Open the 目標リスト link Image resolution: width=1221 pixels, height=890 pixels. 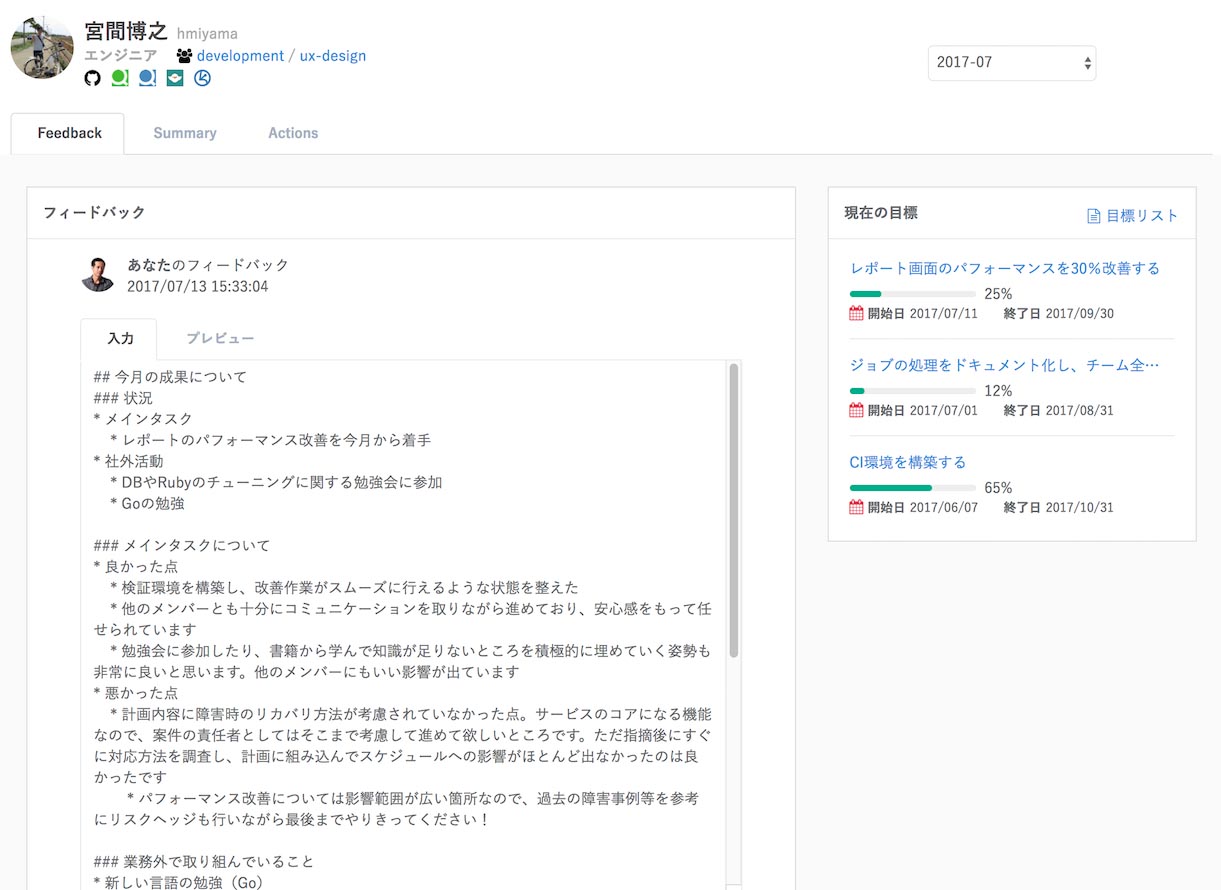[x=1140, y=214]
